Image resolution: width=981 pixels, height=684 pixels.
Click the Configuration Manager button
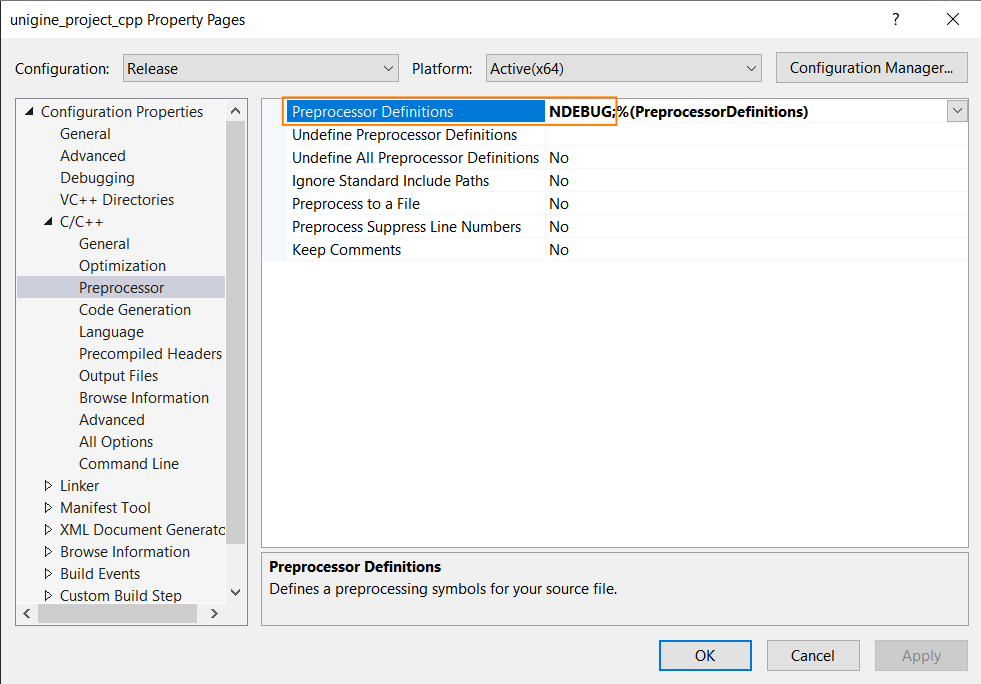[x=872, y=68]
